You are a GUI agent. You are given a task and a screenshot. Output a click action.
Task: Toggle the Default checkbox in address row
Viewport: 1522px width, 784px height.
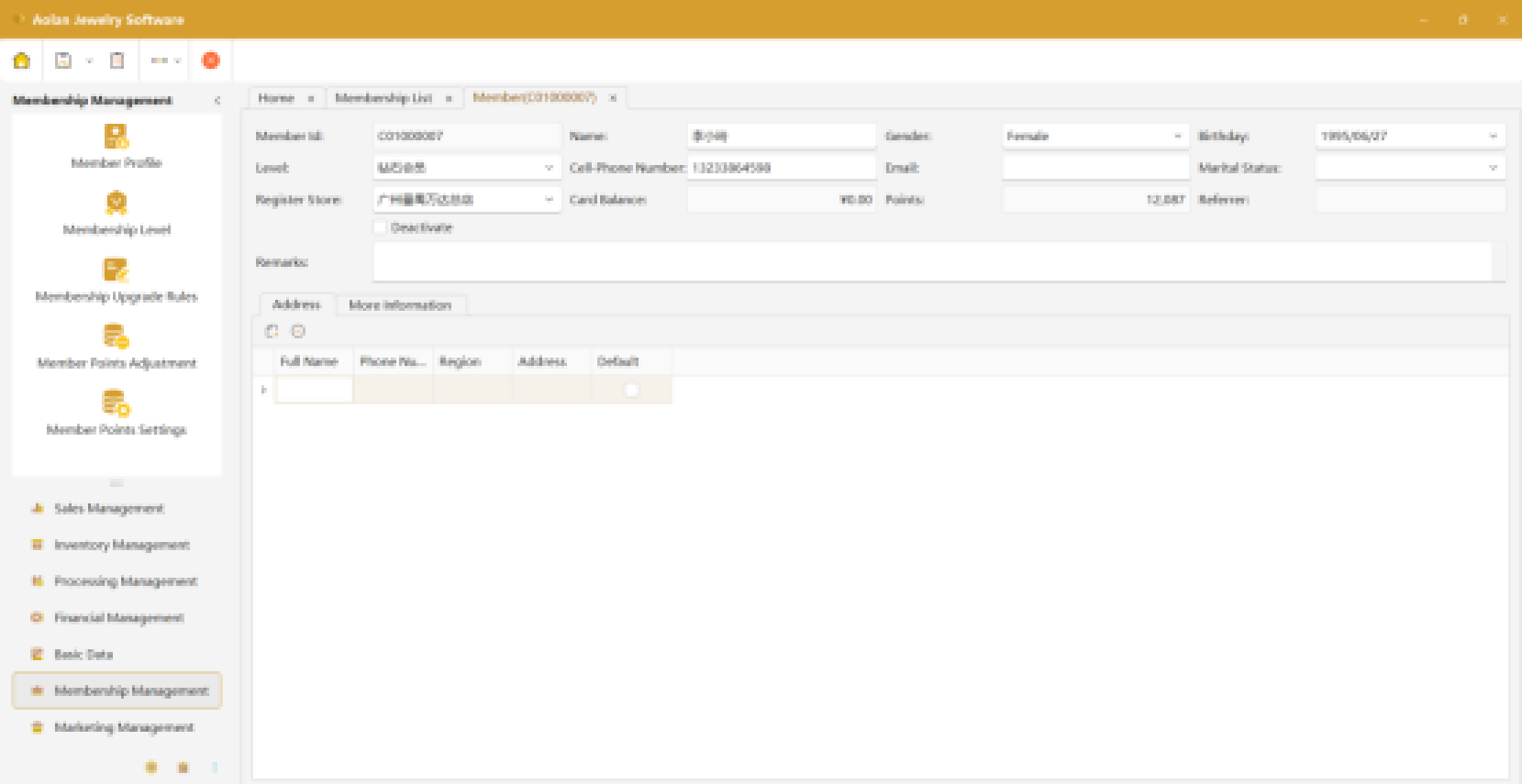click(631, 390)
